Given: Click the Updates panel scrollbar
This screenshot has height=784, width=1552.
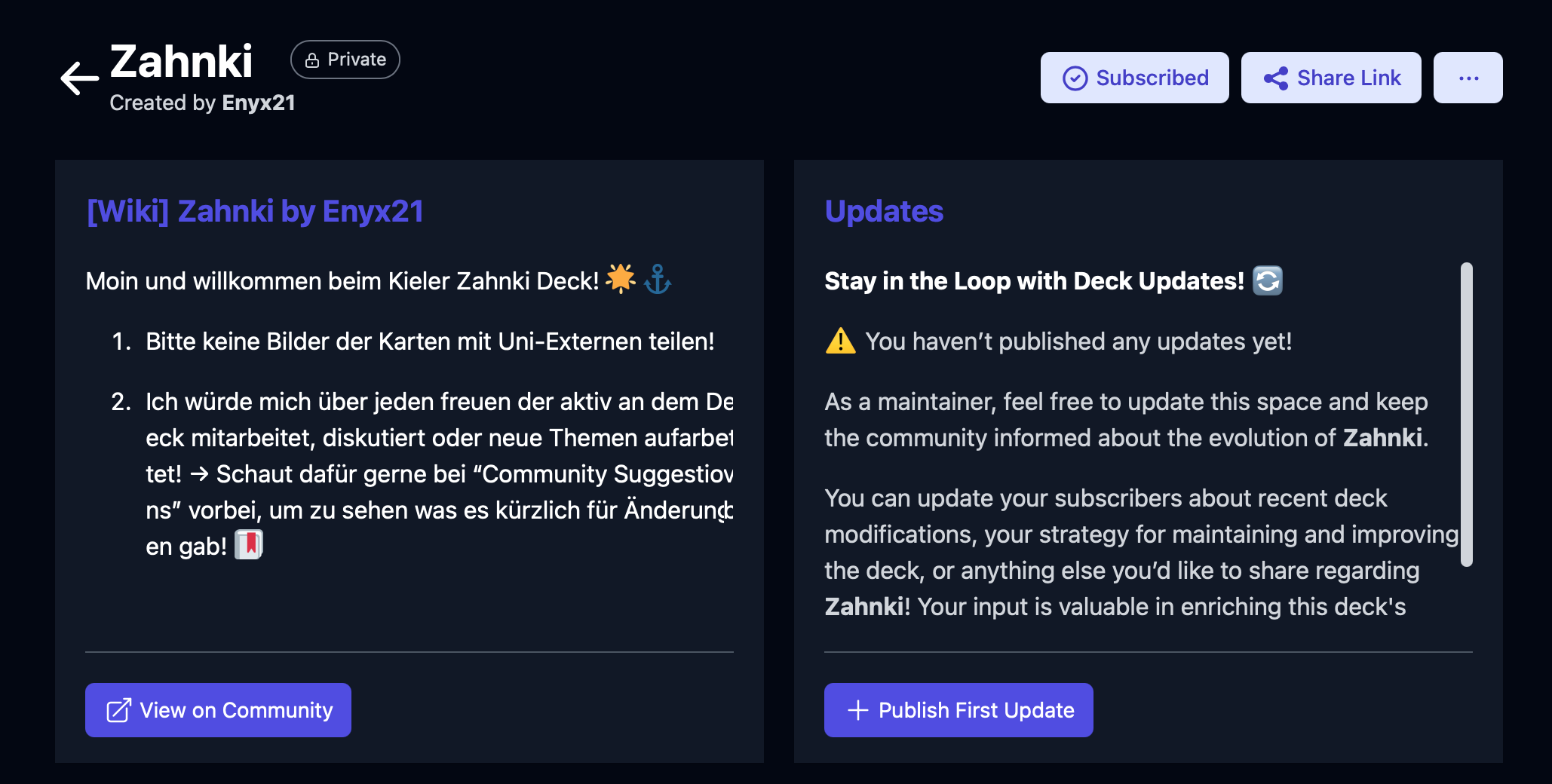Looking at the screenshot, I should [1466, 414].
